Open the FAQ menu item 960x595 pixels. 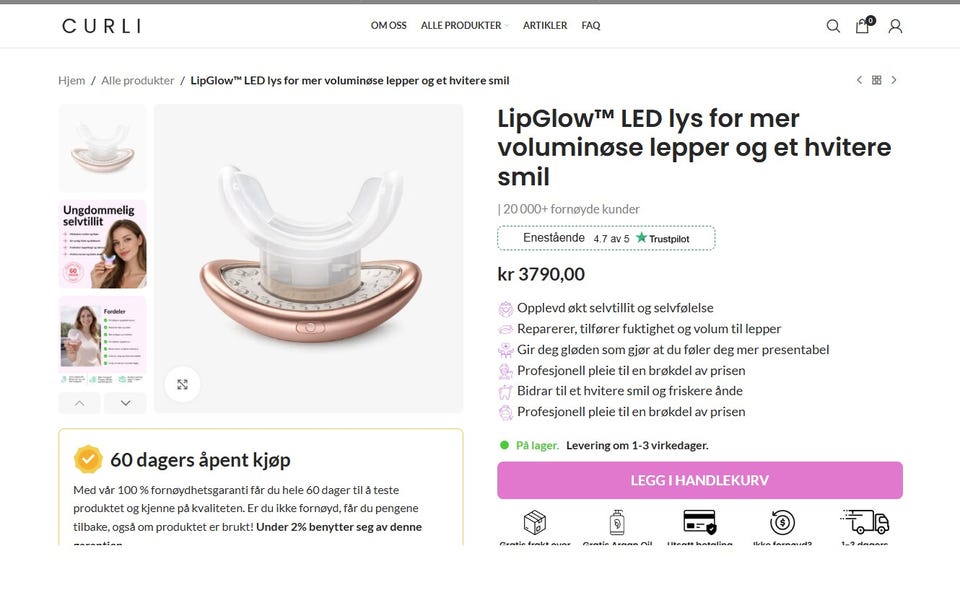591,26
